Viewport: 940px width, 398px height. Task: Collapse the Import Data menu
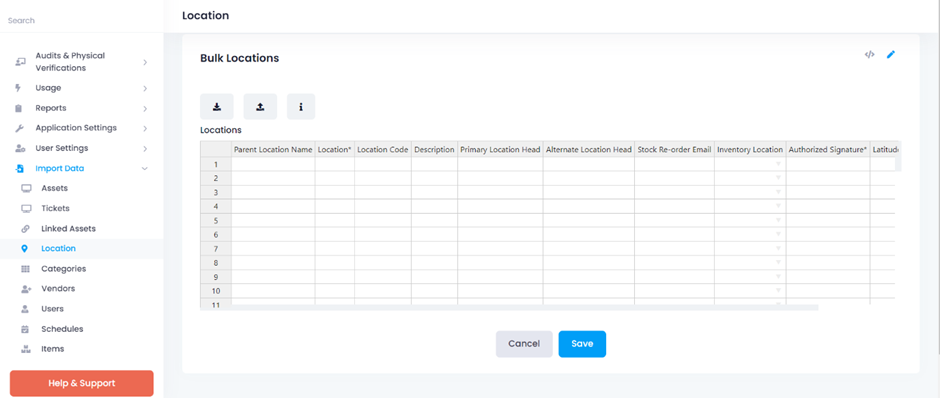(144, 168)
